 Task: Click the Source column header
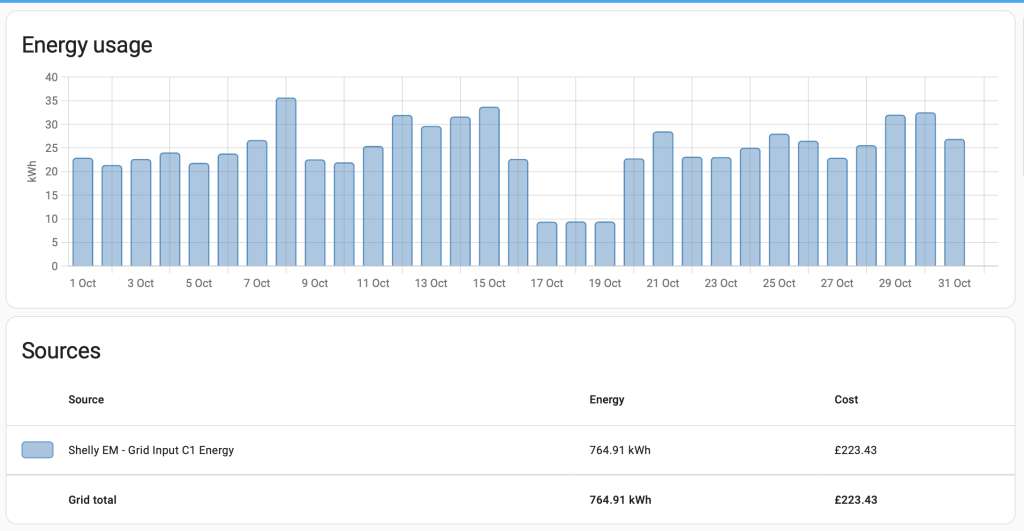tap(86, 400)
